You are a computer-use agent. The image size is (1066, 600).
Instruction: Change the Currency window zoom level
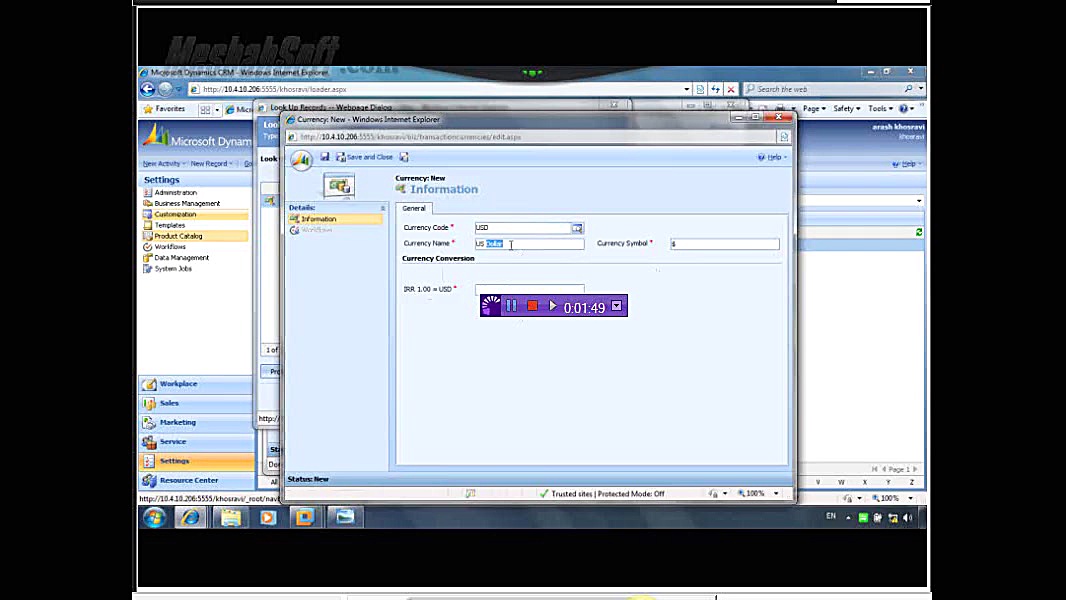(x=757, y=494)
